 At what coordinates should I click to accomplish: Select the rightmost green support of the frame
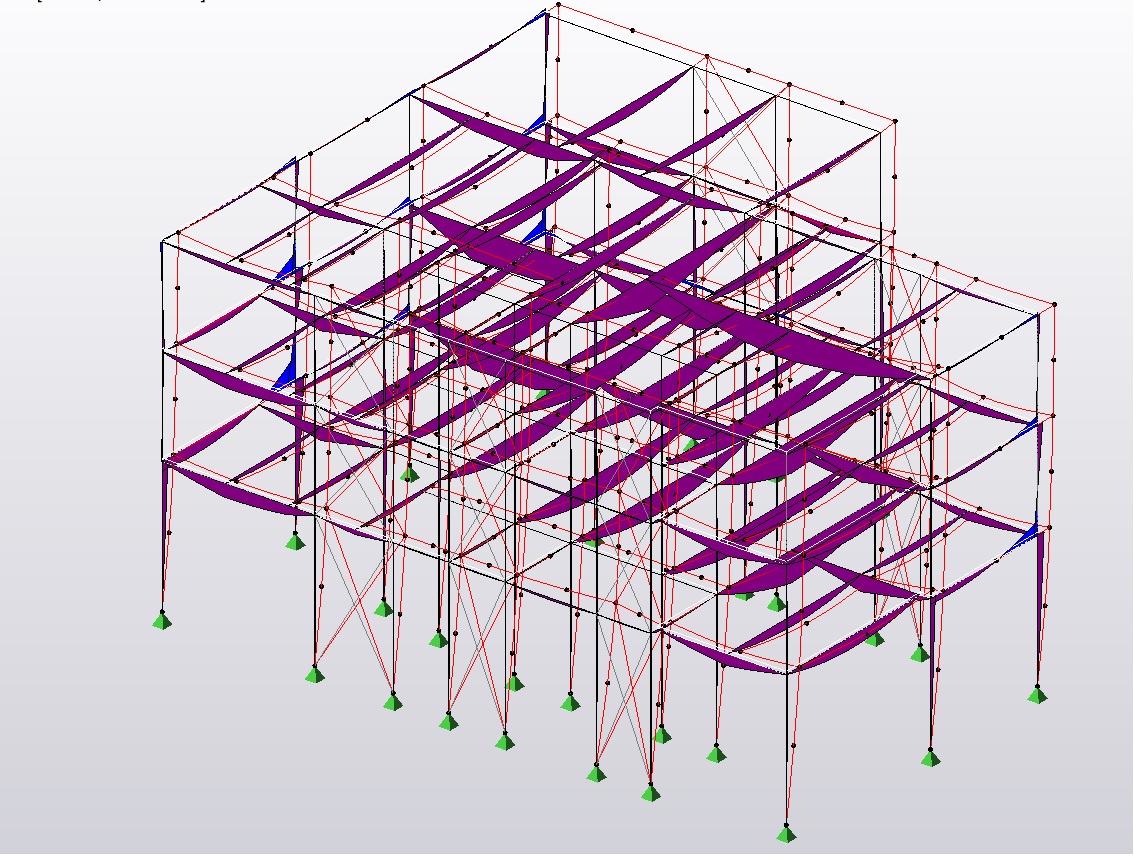coord(1038,695)
